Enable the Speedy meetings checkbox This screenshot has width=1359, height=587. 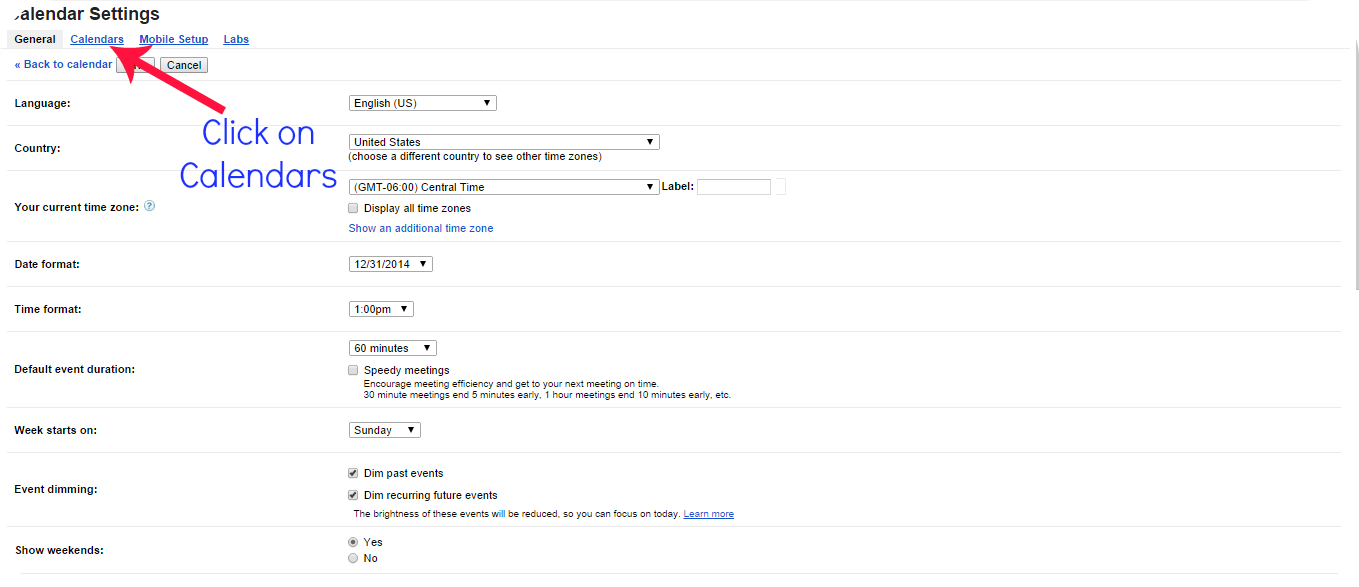point(353,370)
